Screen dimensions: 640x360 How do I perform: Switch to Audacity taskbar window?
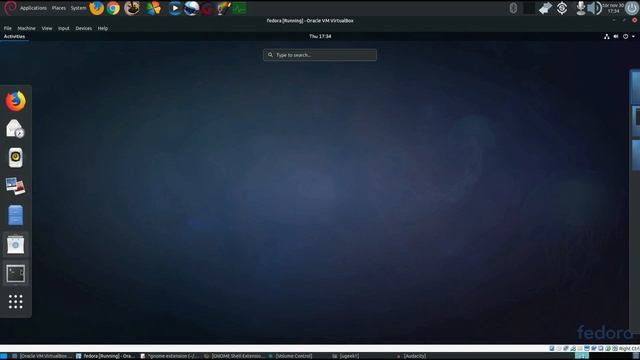tap(411, 356)
